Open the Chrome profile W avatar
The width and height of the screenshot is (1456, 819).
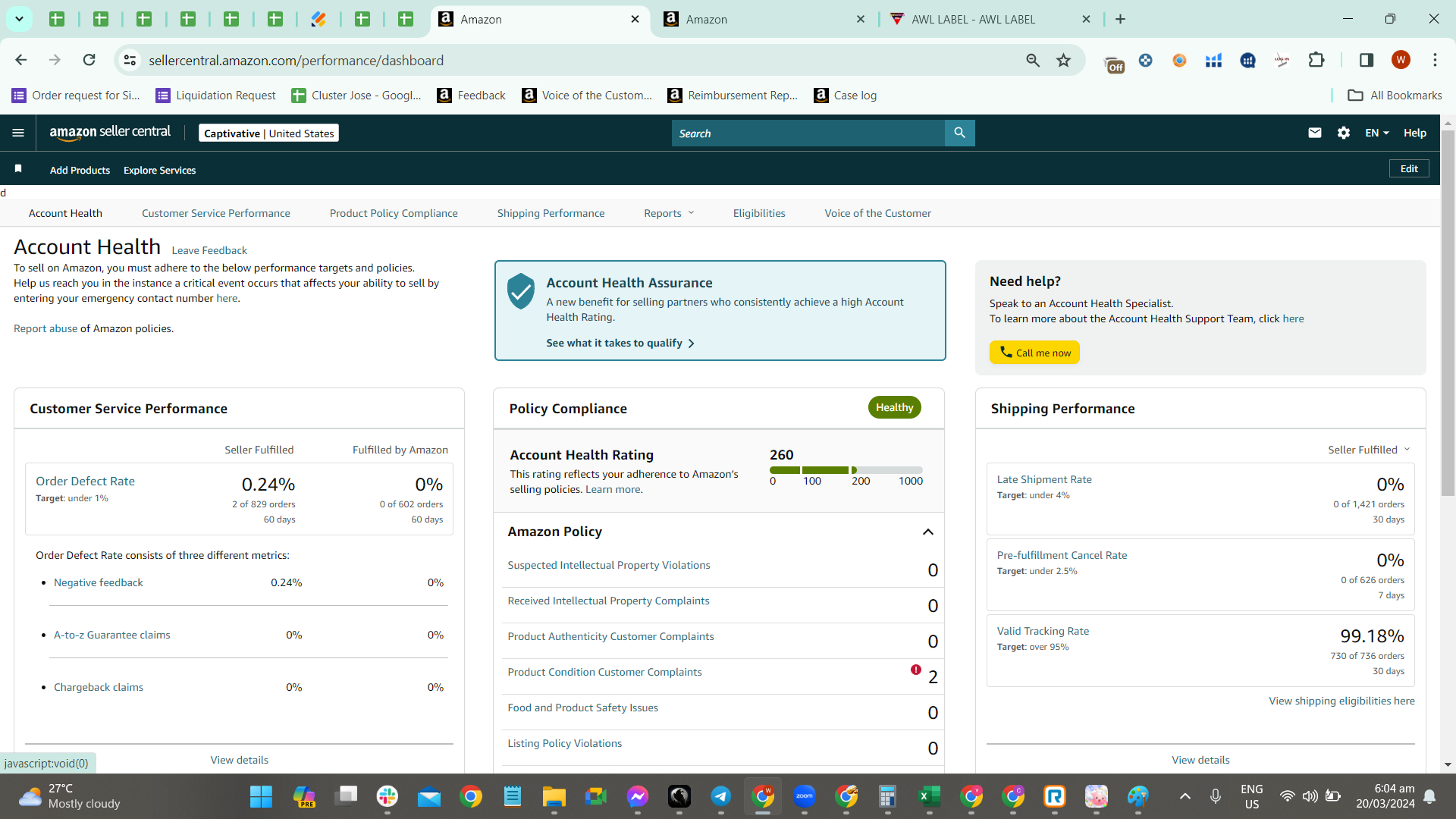[1401, 60]
